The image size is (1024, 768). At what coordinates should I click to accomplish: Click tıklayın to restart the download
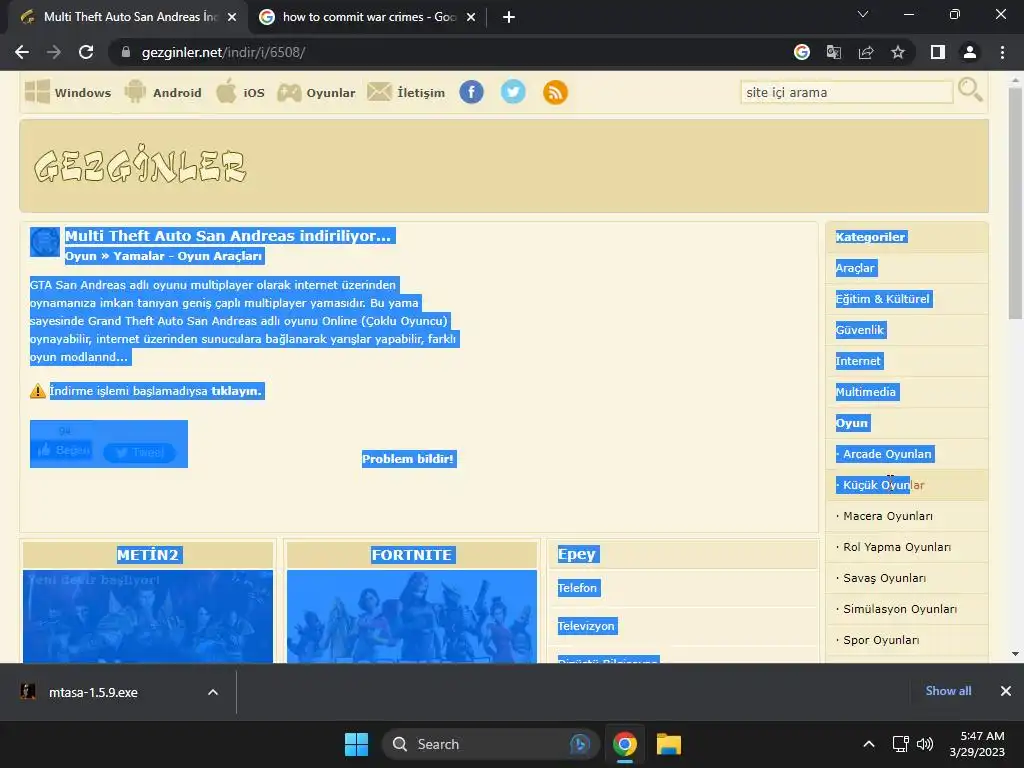[x=236, y=391]
